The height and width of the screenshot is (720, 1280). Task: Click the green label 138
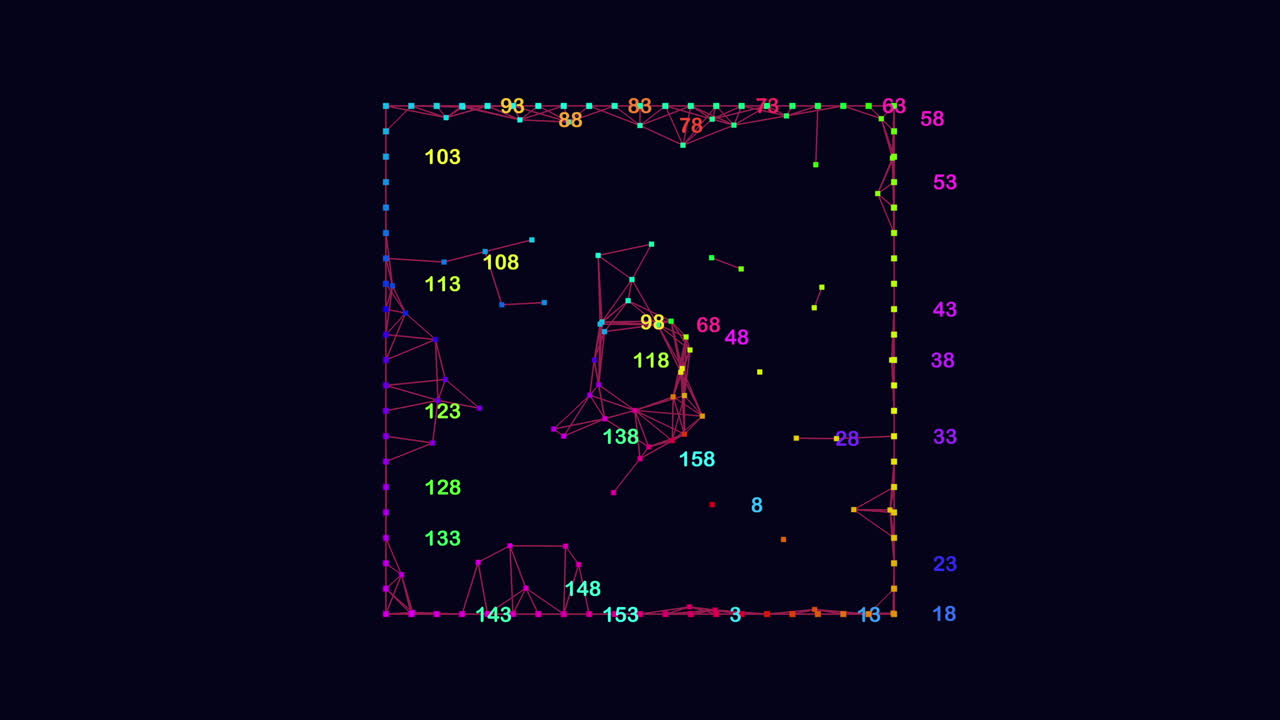[620, 437]
